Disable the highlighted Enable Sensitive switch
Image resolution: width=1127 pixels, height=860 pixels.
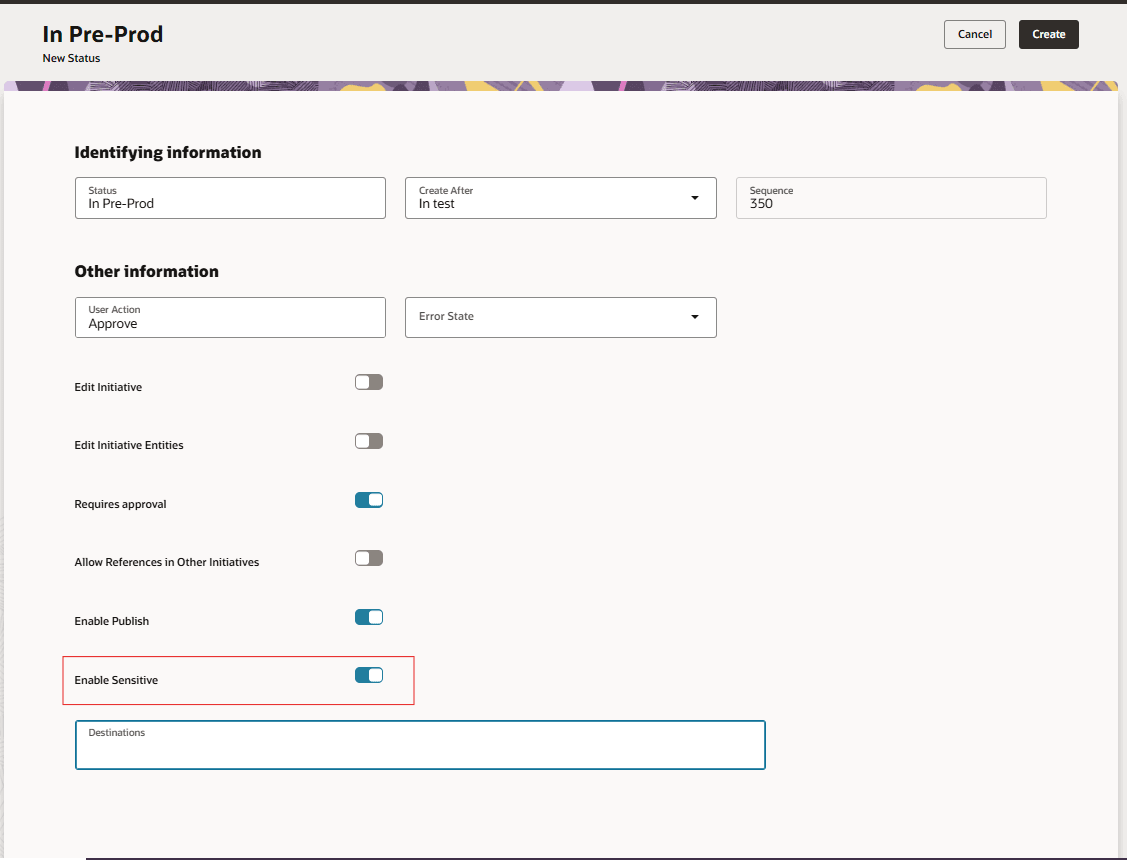pos(370,675)
